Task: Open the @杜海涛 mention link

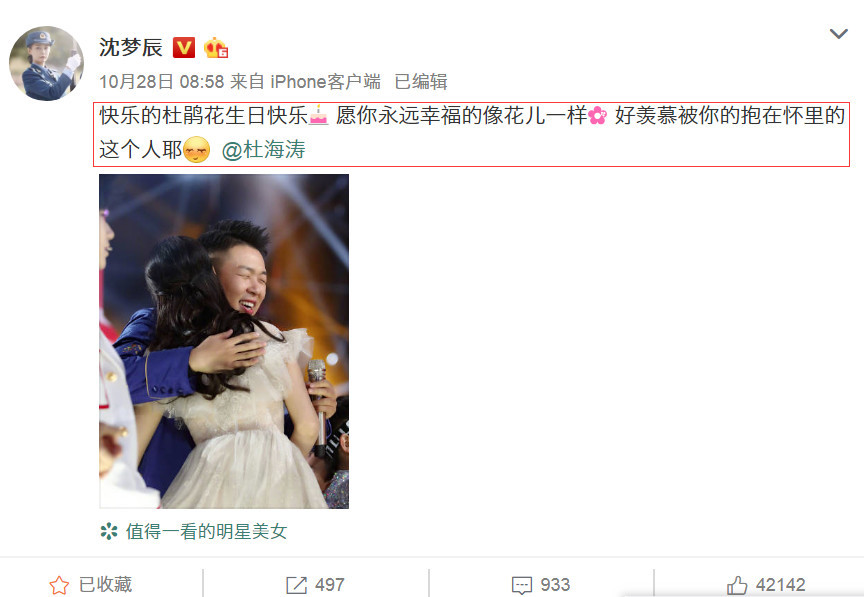Action: (x=263, y=149)
